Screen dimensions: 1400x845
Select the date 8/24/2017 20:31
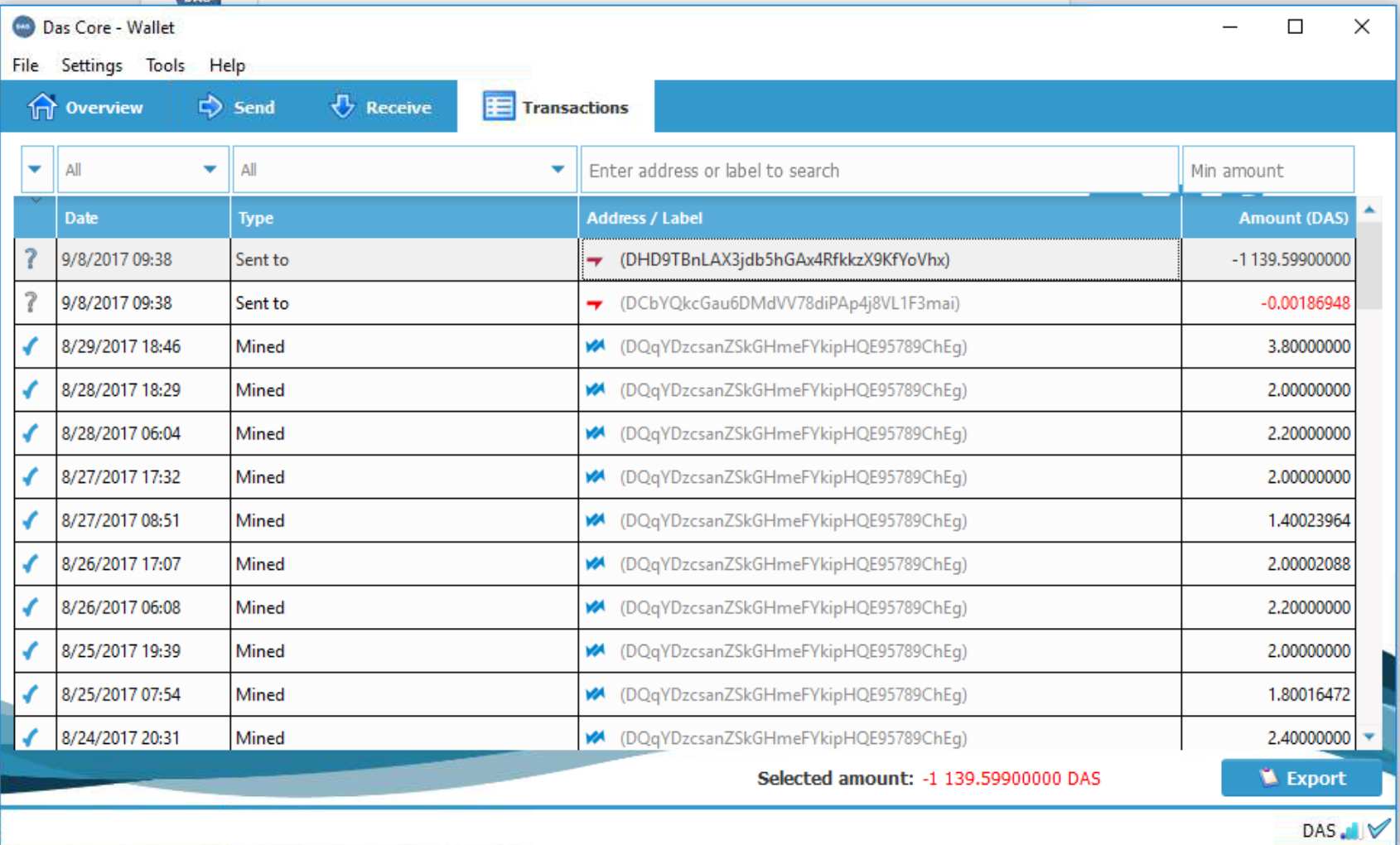click(120, 737)
